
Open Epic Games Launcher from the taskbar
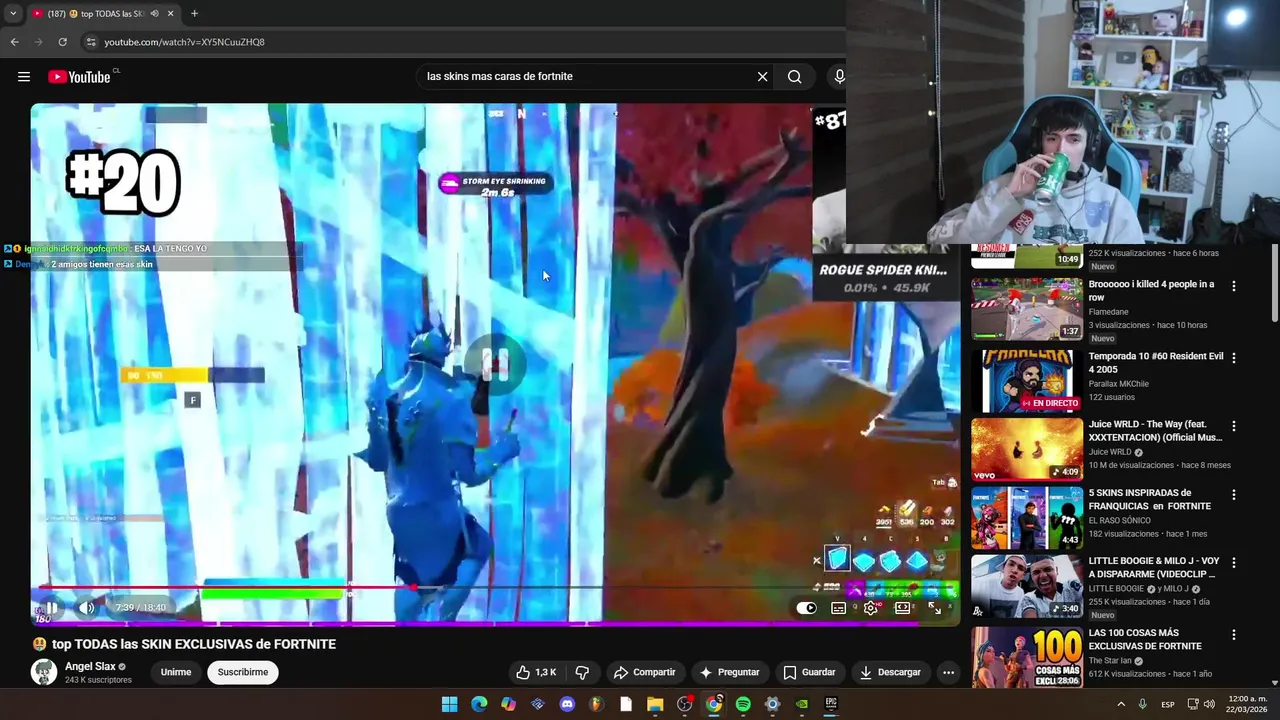[831, 704]
